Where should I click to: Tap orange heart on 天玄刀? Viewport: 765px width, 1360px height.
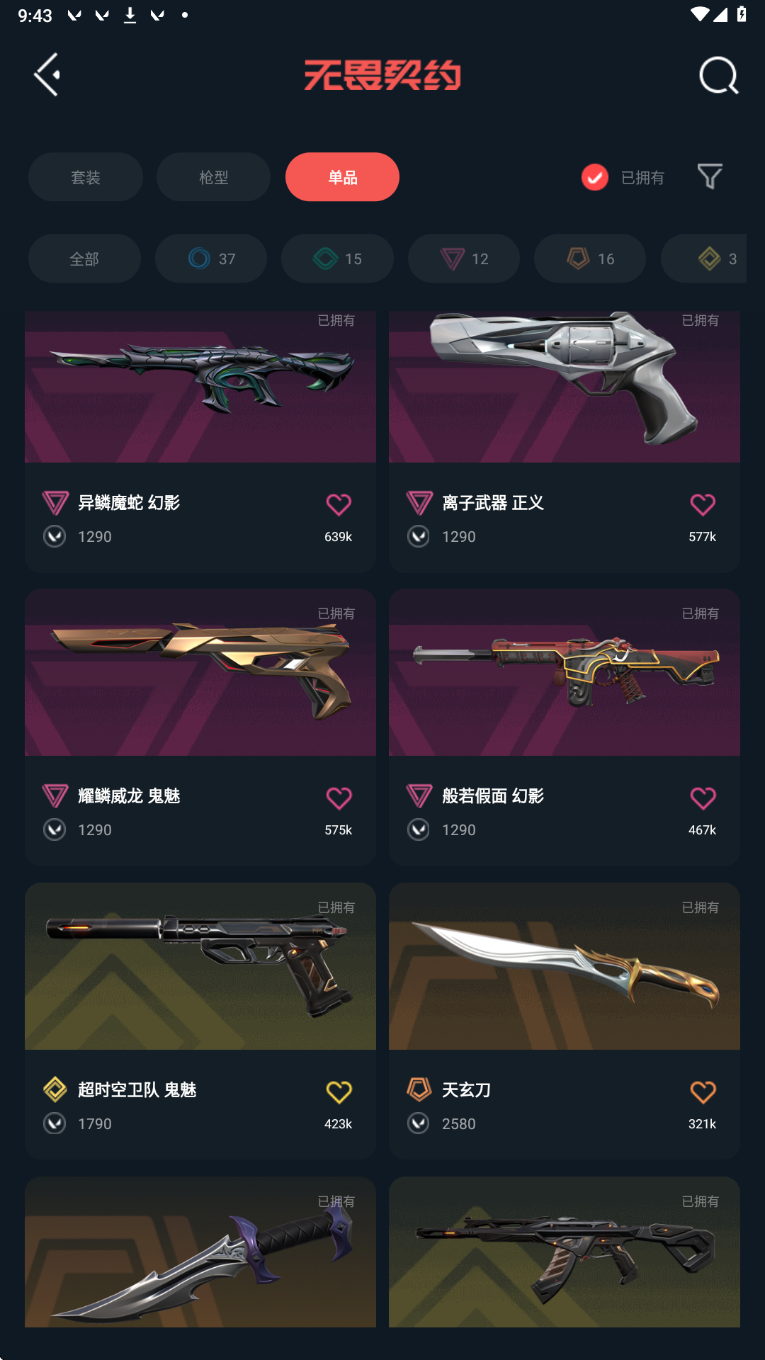(x=703, y=1091)
